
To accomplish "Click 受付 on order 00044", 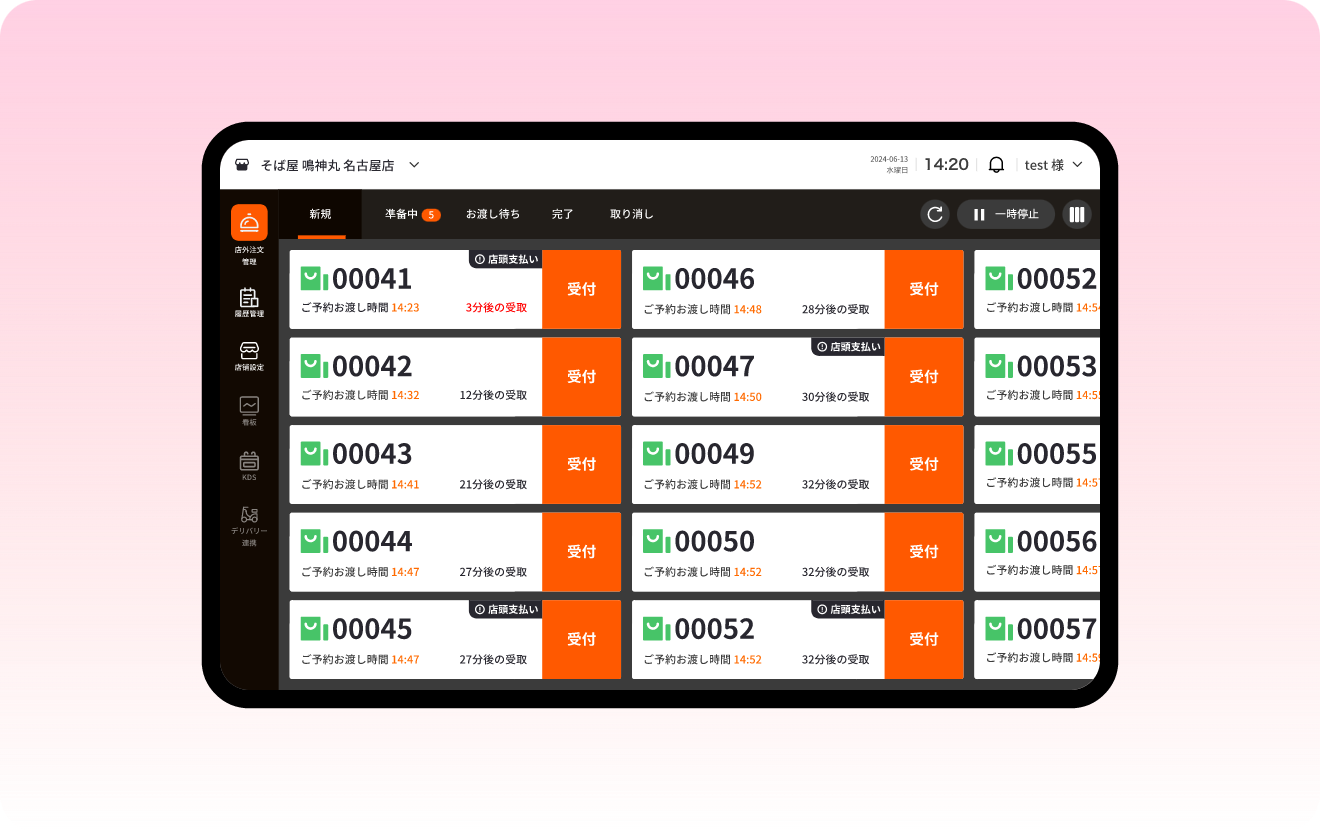I will point(581,552).
